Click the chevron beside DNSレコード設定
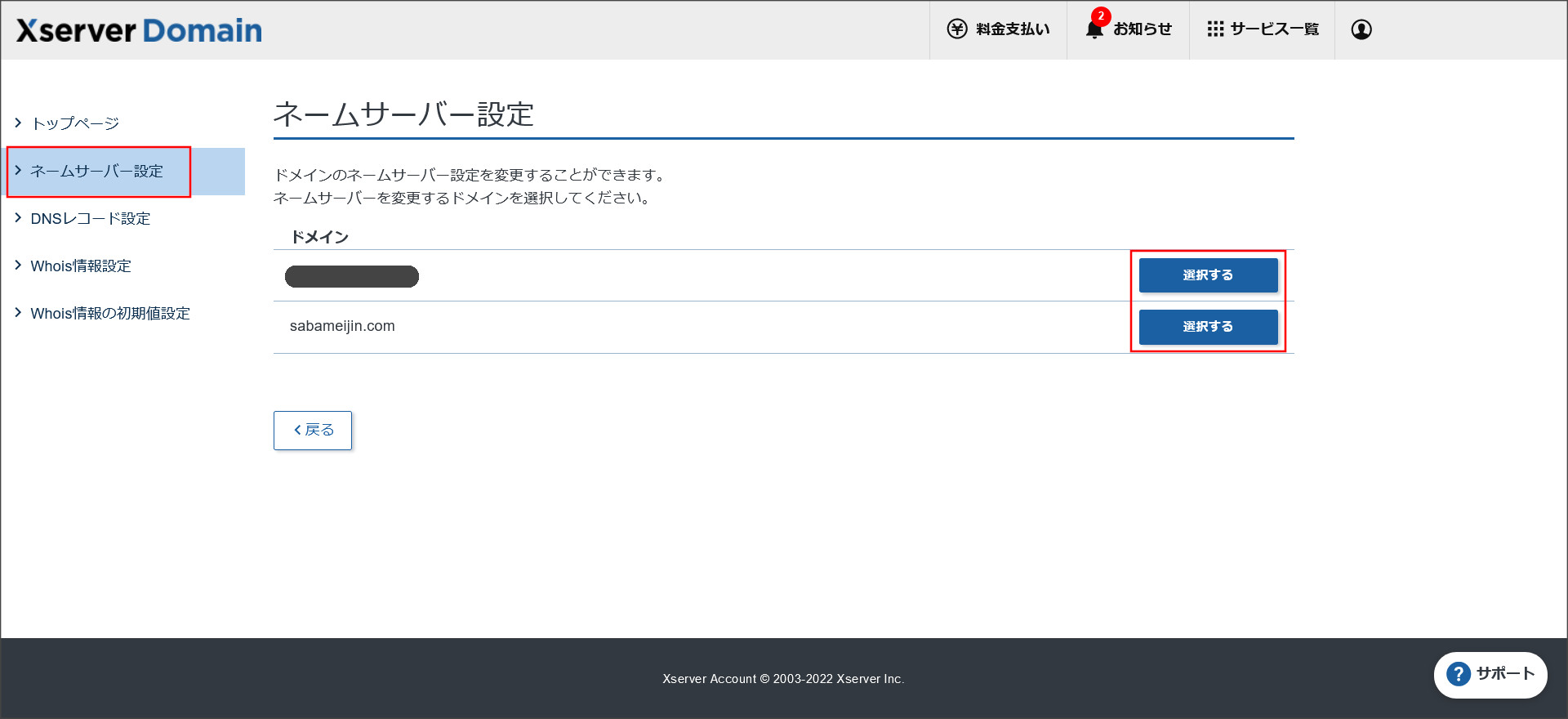The height and width of the screenshot is (719, 1568). pyautogui.click(x=18, y=217)
